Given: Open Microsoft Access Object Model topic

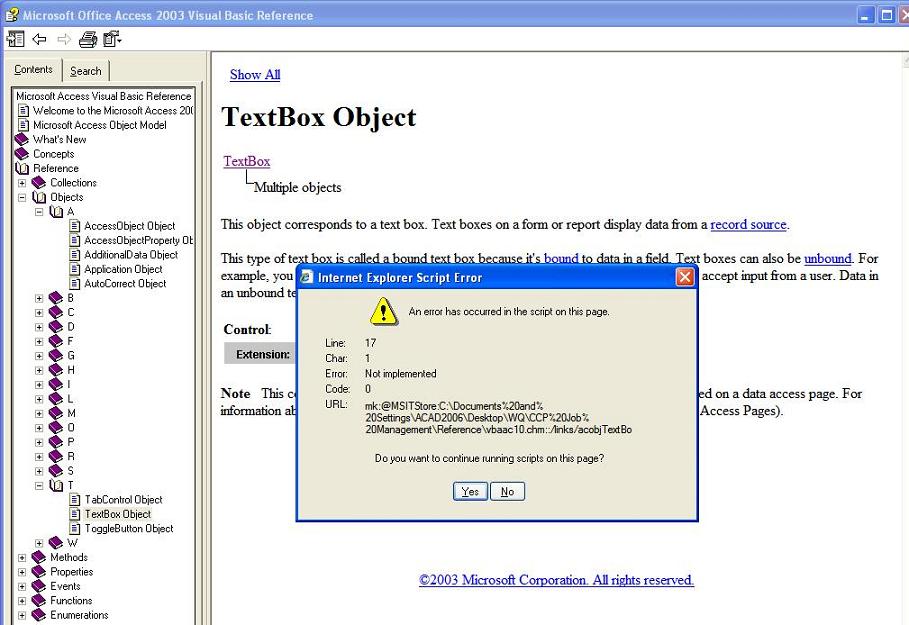Looking at the screenshot, I should pyautogui.click(x=100, y=125).
